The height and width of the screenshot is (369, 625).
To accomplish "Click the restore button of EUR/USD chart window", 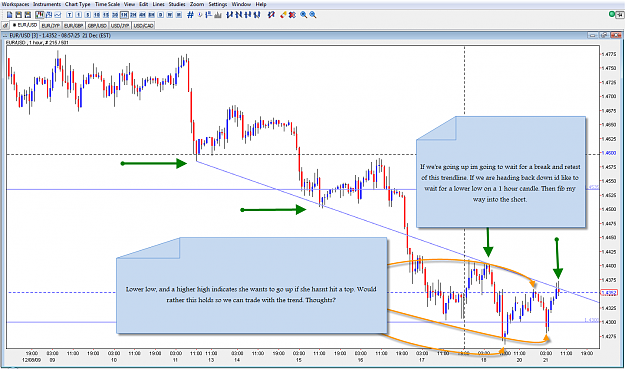I will [603, 35].
